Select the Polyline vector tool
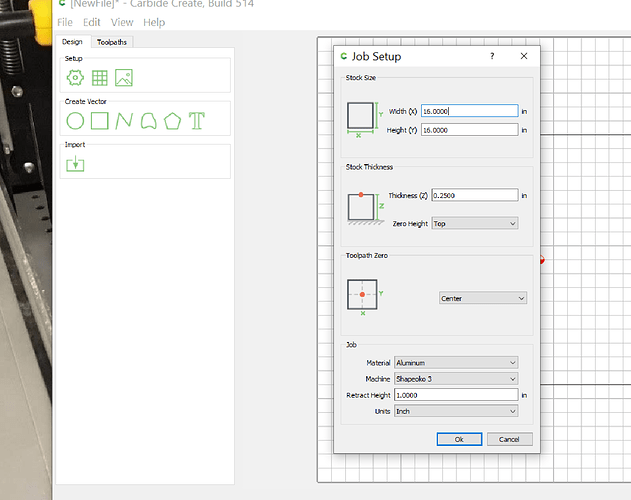 click(x=124, y=121)
